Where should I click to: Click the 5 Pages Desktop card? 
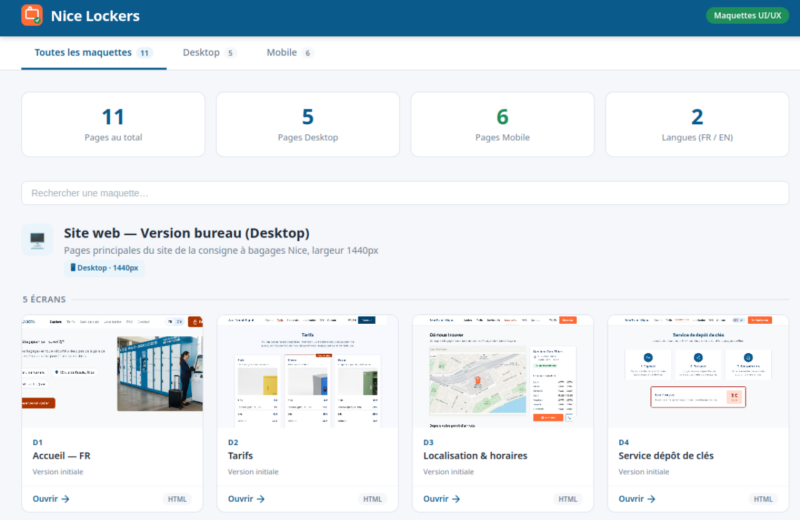[x=308, y=125]
